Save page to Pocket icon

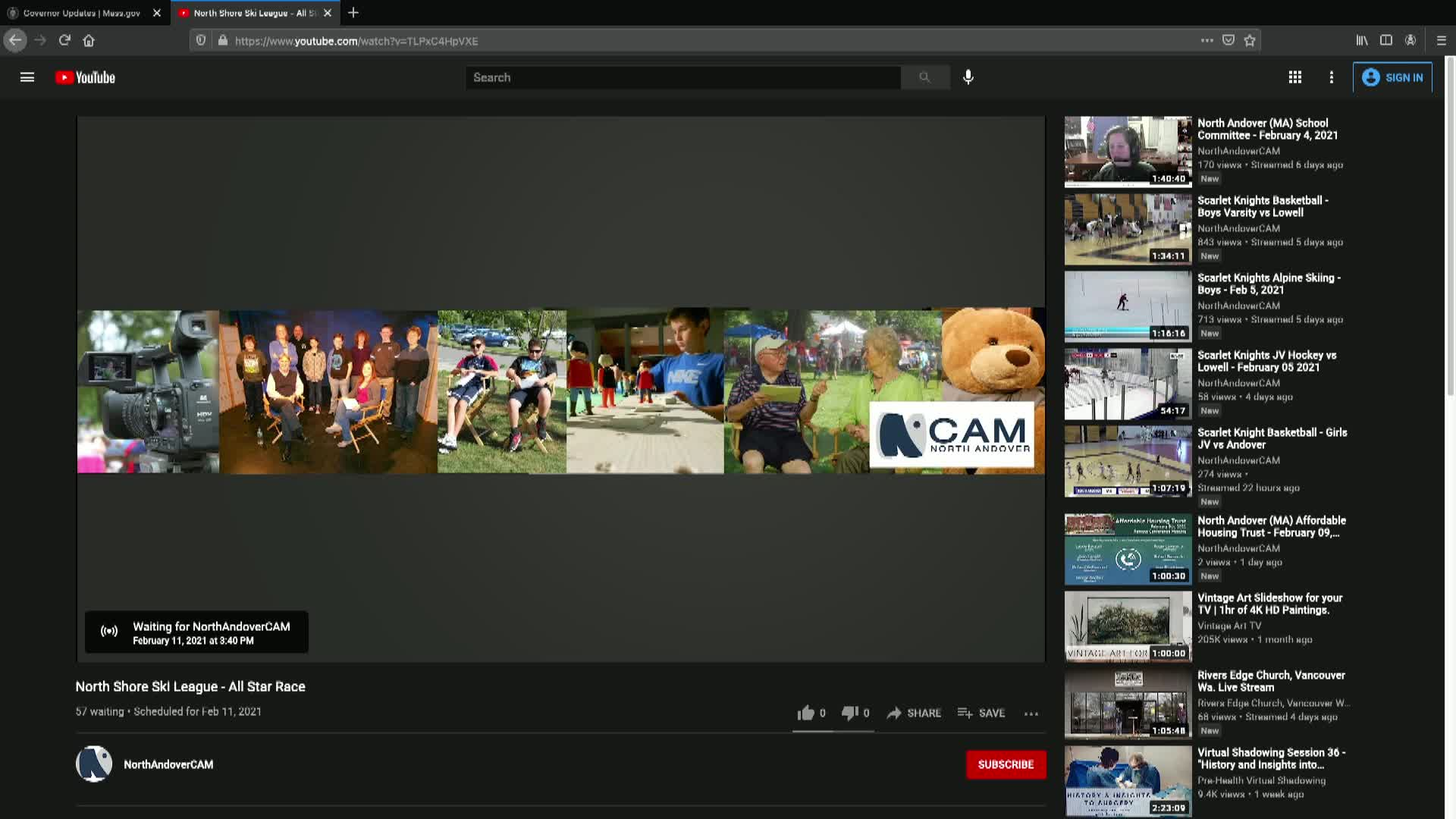(x=1228, y=40)
